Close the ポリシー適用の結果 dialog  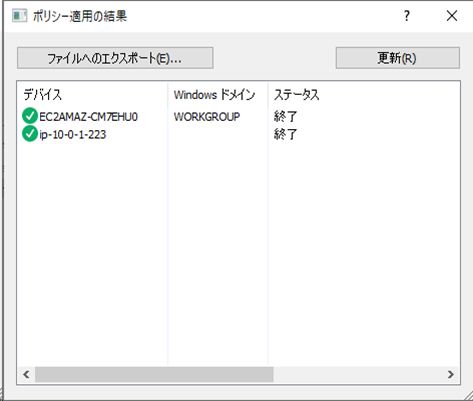tap(452, 16)
